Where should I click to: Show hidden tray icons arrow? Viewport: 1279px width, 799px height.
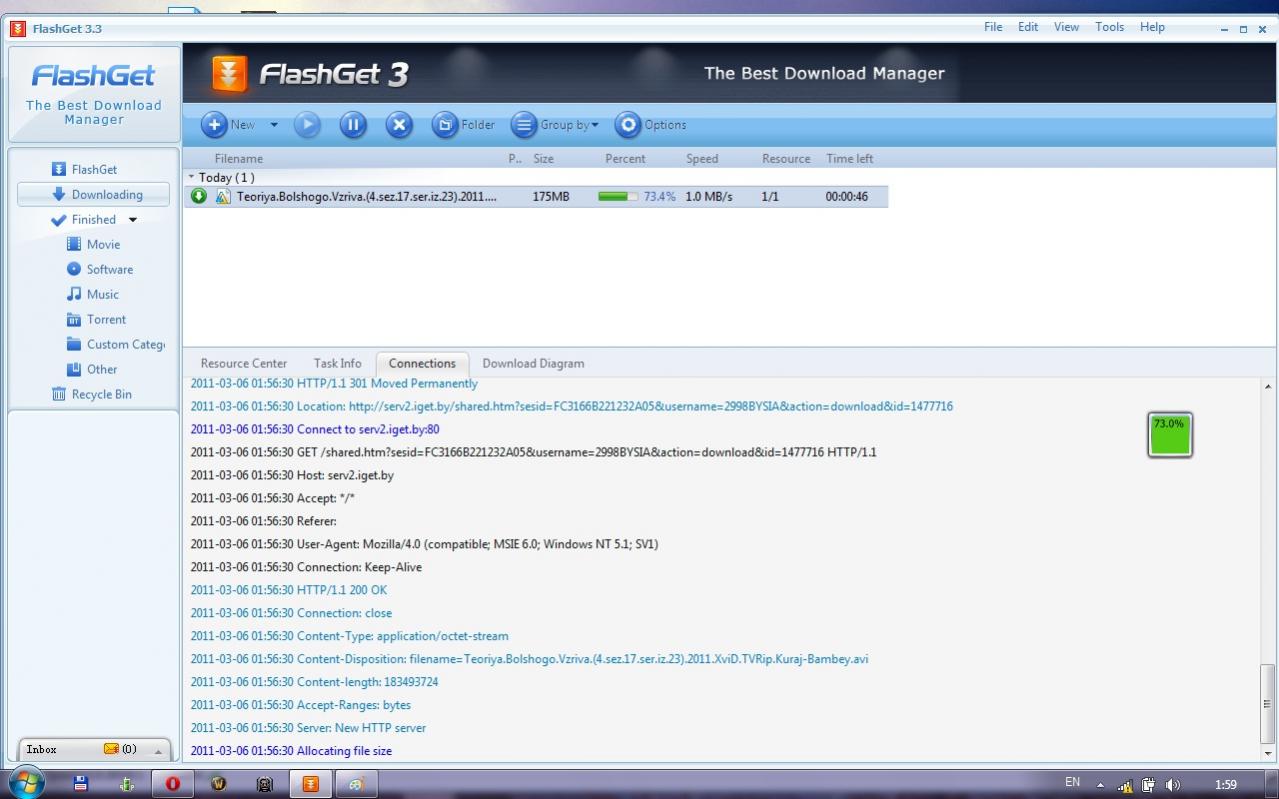coord(1100,785)
